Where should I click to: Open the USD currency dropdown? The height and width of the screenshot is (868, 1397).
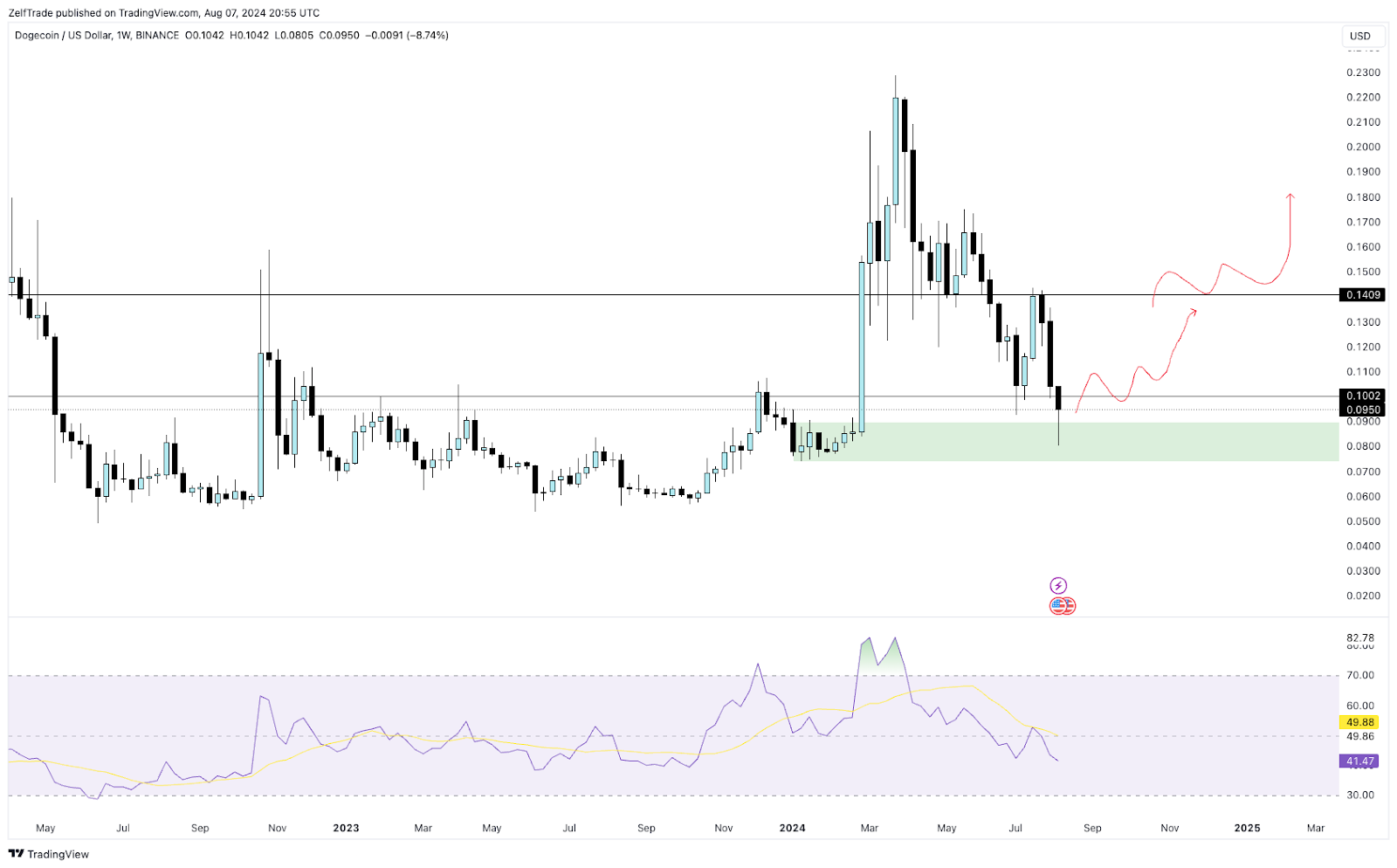coord(1360,36)
